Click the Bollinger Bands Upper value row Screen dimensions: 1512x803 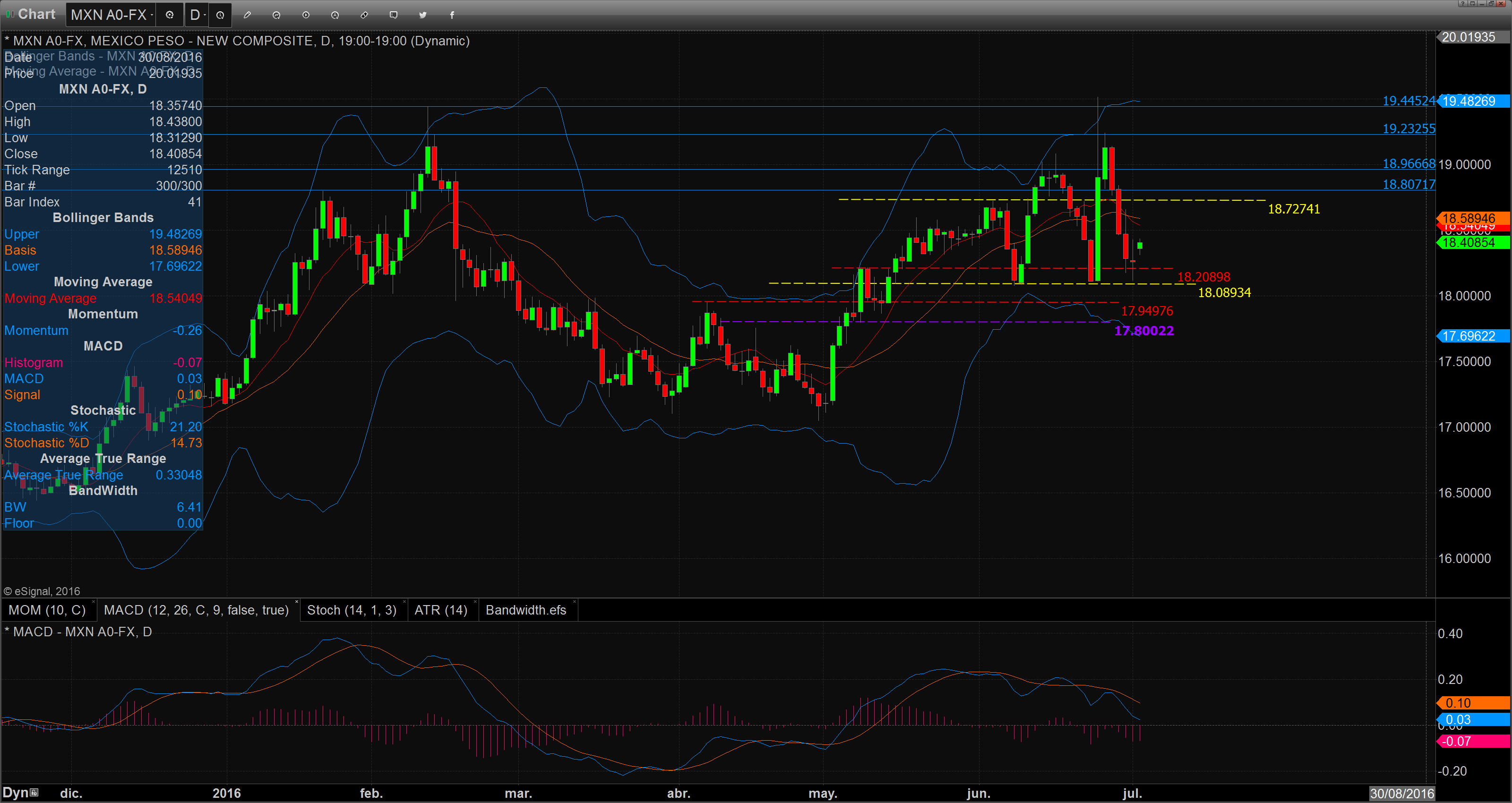pos(103,234)
